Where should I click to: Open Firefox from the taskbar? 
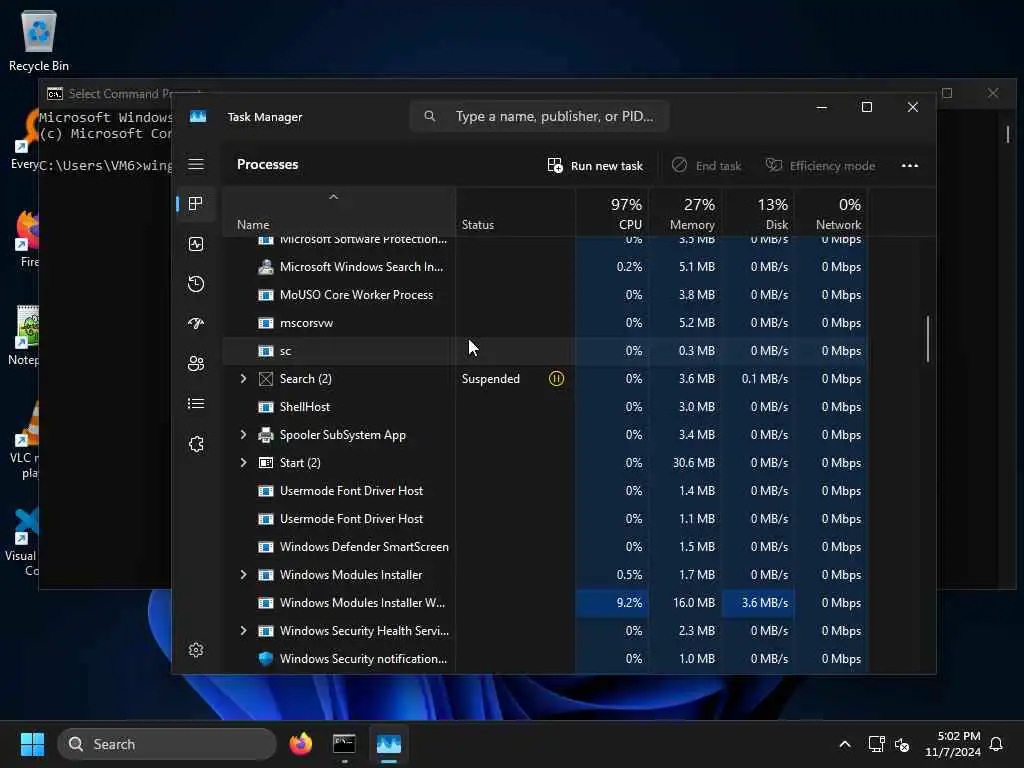301,744
